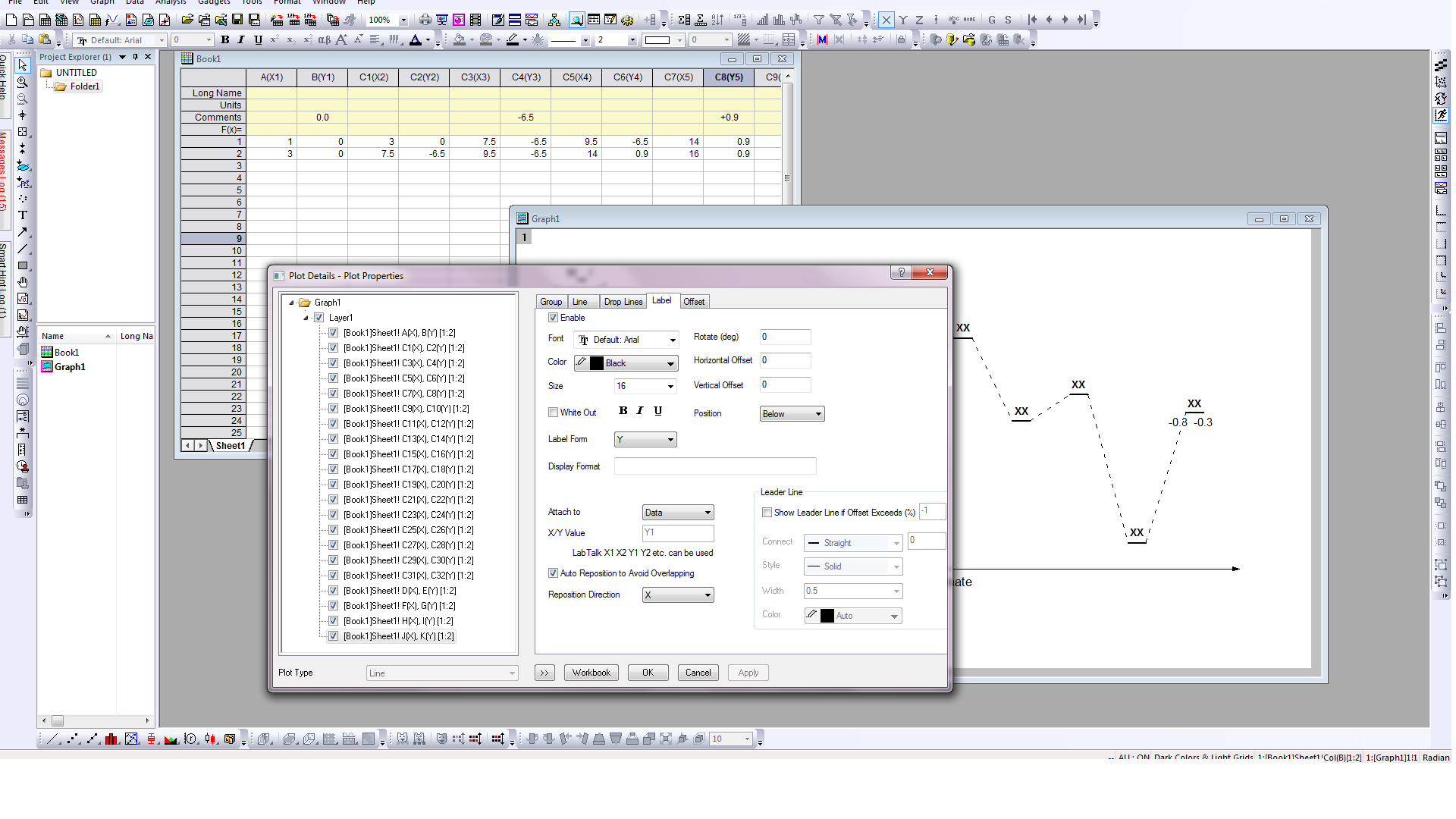The height and width of the screenshot is (819, 1456).
Task: Select the Zoom In tool
Action: 23,82
